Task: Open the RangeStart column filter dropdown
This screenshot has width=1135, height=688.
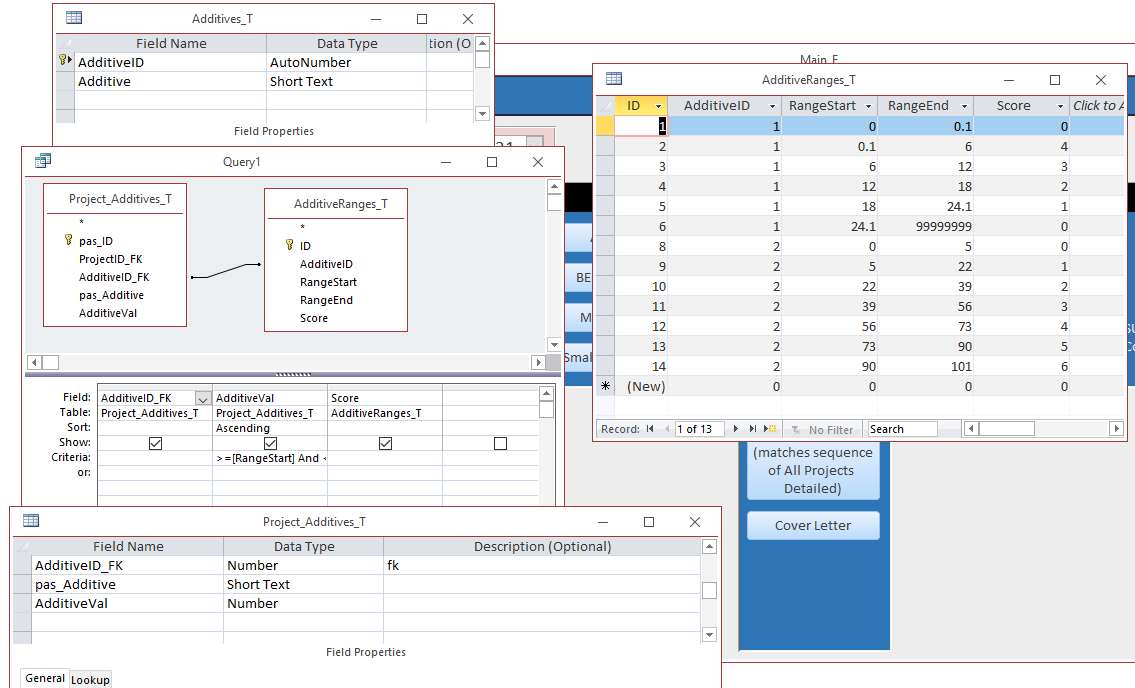Action: (x=868, y=106)
